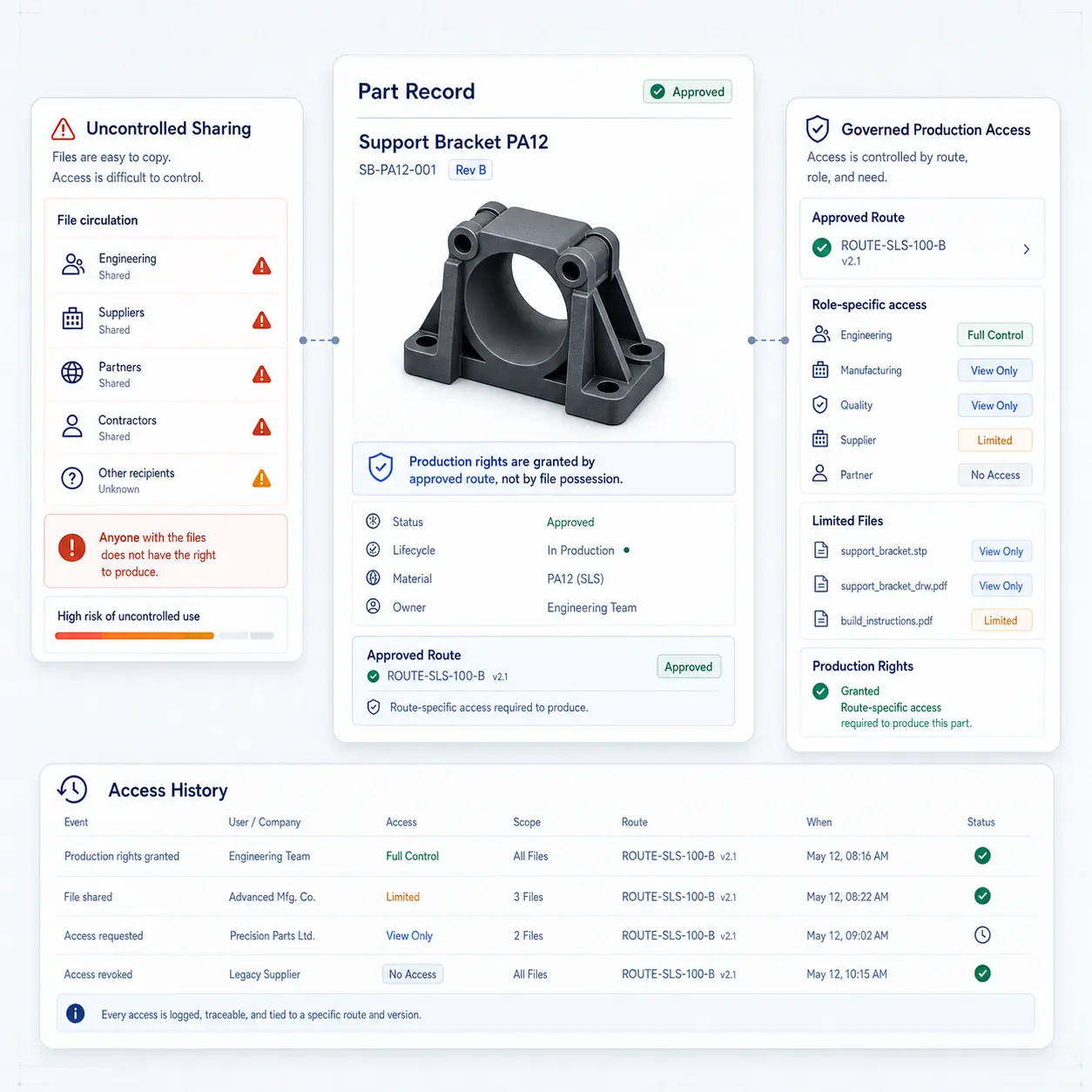Click the "PA12 (SLS)" material value

pyautogui.click(x=576, y=578)
